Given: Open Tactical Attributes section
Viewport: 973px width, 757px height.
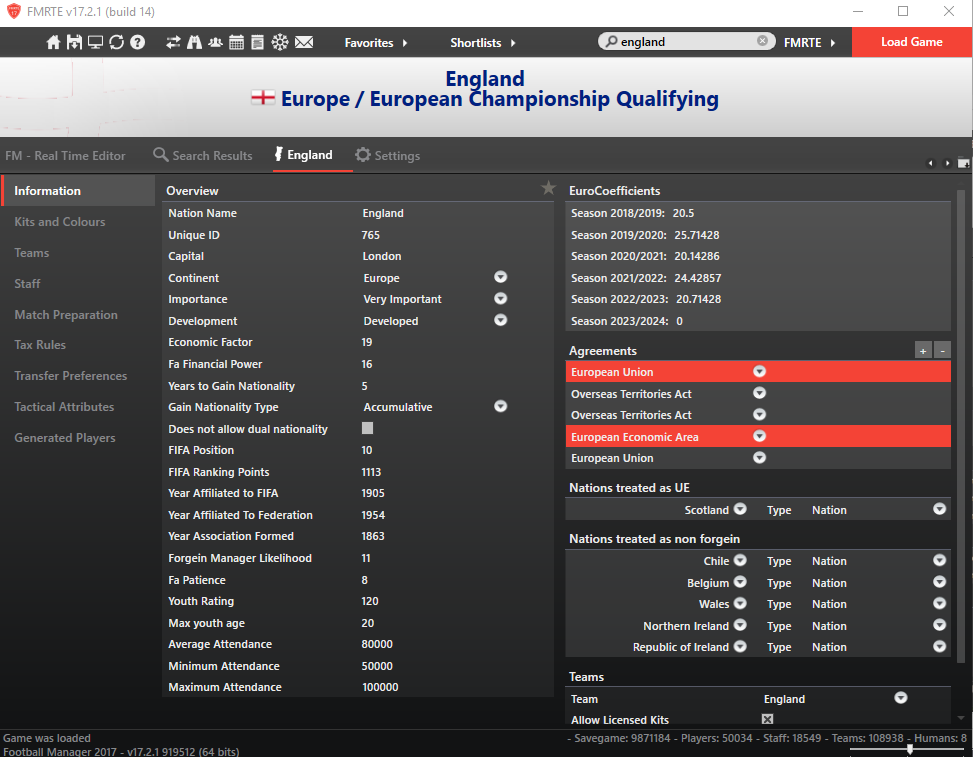Looking at the screenshot, I should click(65, 406).
